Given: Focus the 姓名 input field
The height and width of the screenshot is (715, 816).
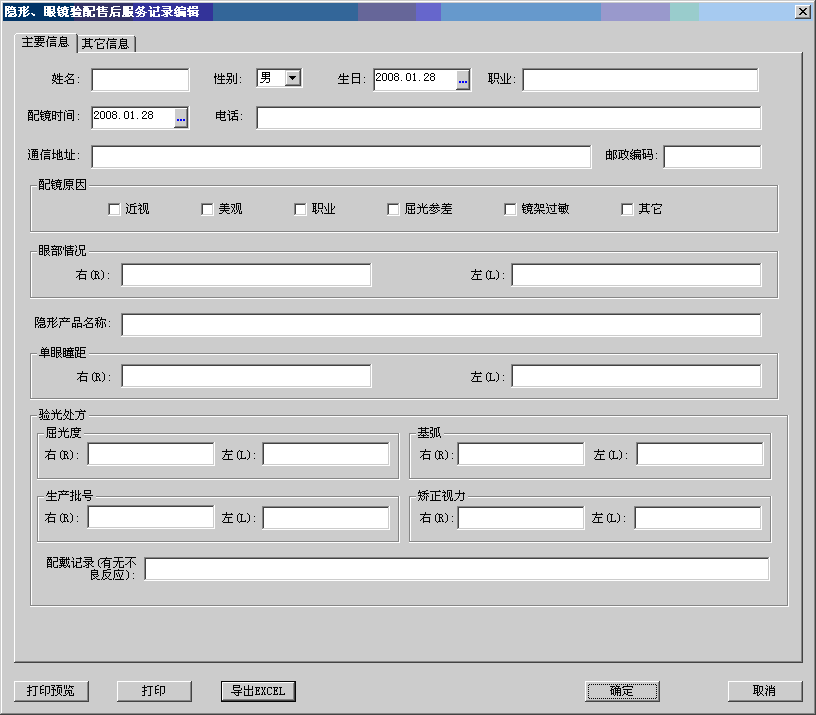Looking at the screenshot, I should point(141,80).
